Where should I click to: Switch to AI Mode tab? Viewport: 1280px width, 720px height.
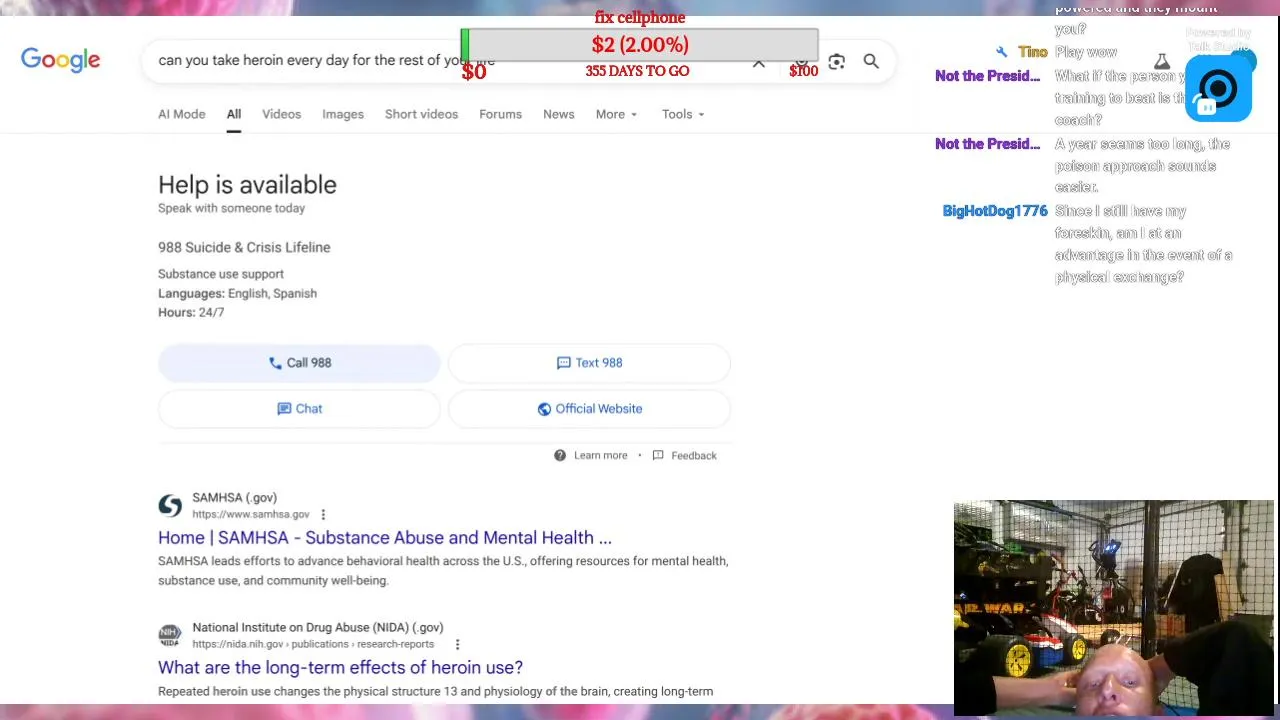point(181,114)
